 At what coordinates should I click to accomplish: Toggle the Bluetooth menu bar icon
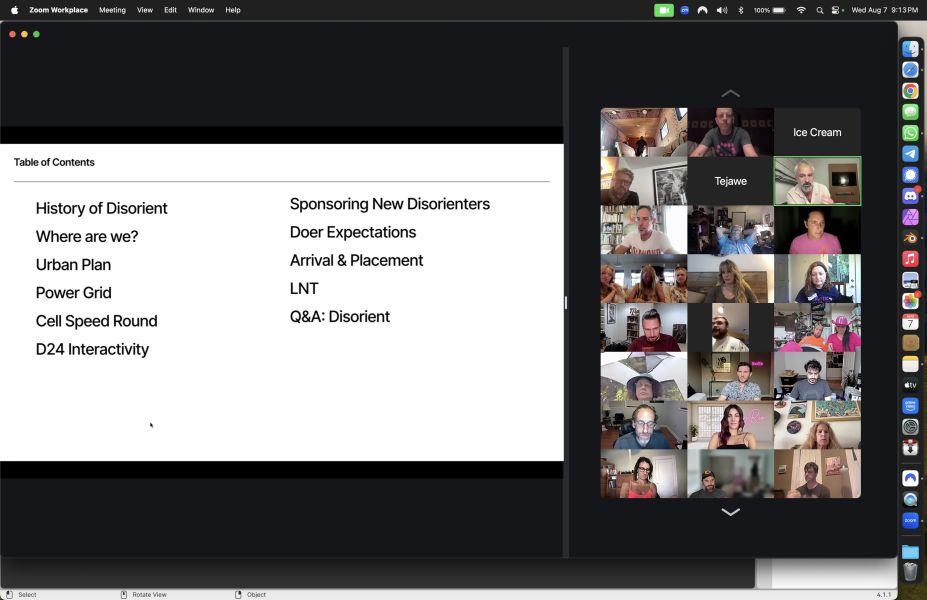pos(741,10)
